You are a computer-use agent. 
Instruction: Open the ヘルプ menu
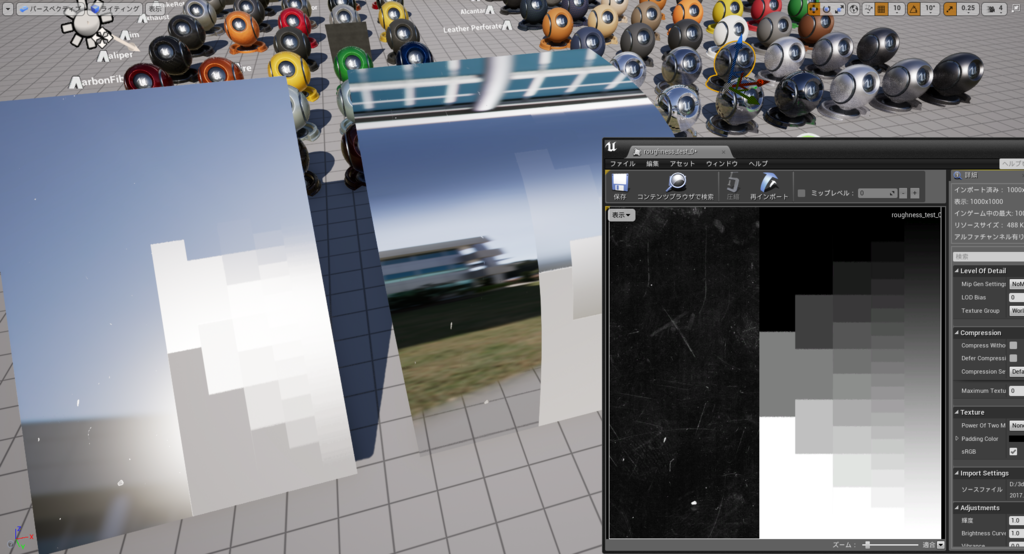click(758, 164)
